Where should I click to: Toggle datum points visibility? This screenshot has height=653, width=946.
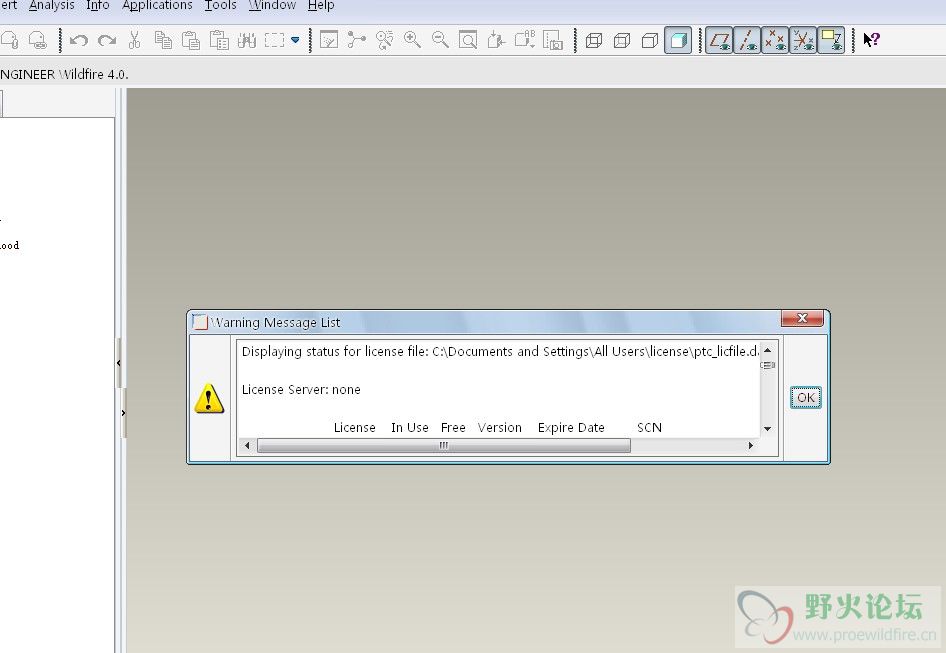(775, 40)
